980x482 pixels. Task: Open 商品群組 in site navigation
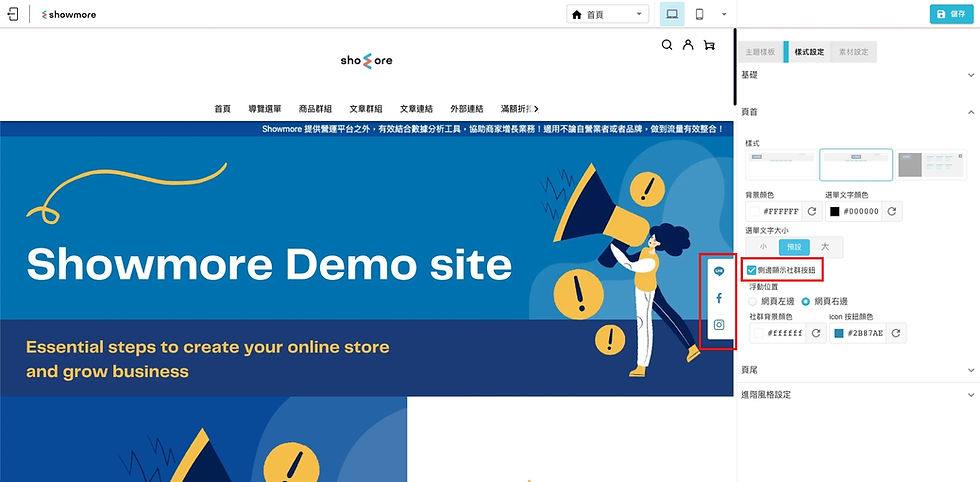pyautogui.click(x=316, y=109)
